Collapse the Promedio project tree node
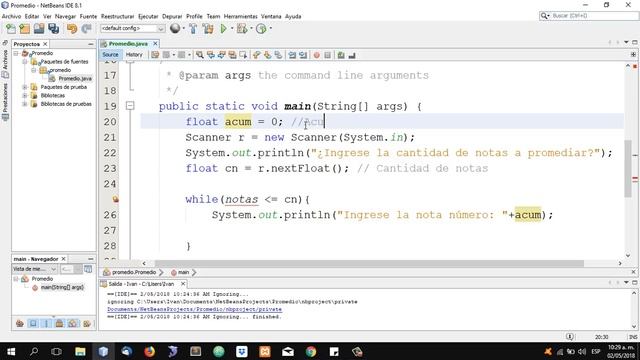This screenshot has width=640, height=360. (x=16, y=53)
